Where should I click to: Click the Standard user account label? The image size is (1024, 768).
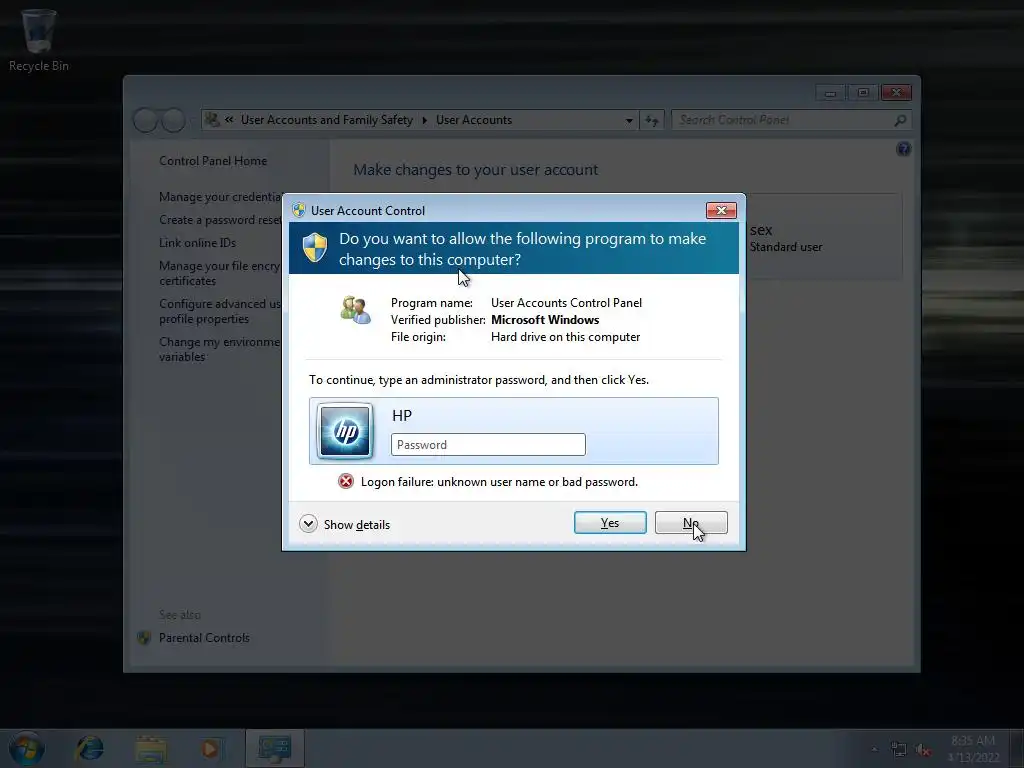786,247
